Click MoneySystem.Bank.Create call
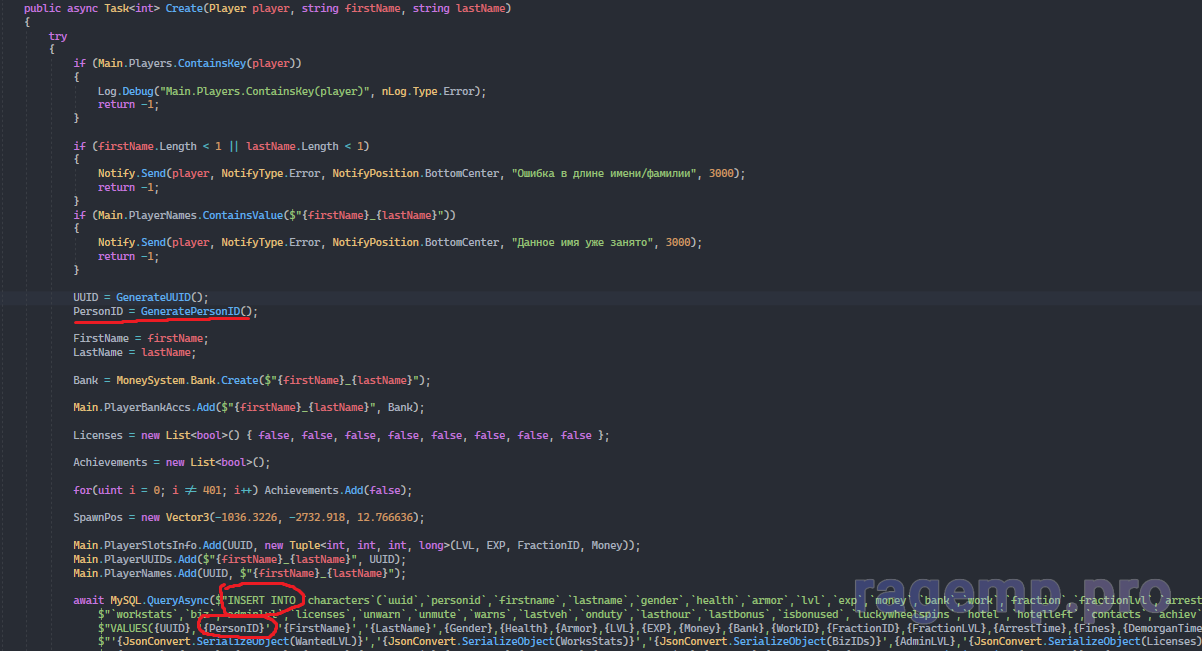The width and height of the screenshot is (1202, 651). click(x=179, y=380)
